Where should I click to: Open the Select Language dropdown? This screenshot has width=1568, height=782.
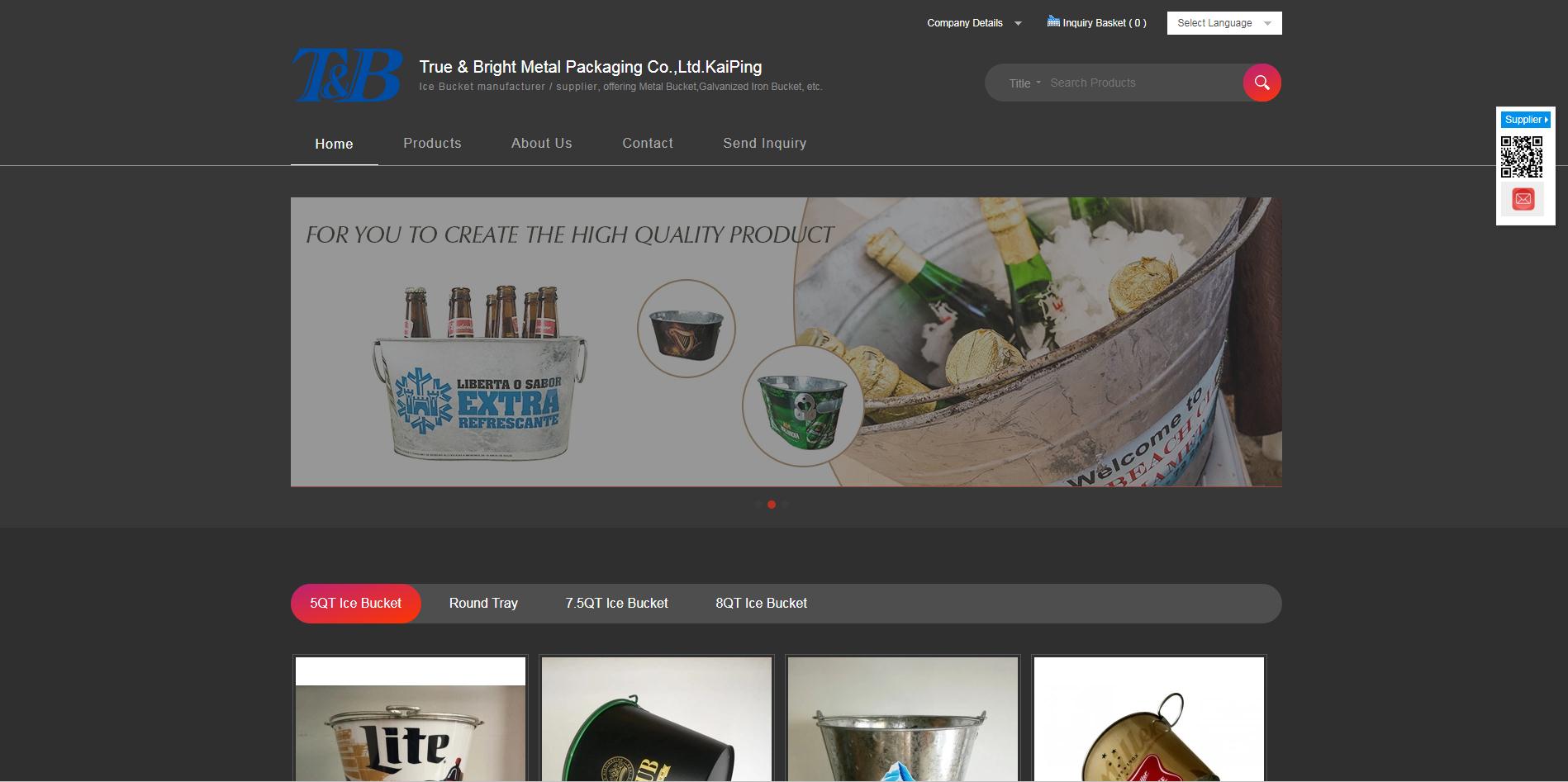point(1224,23)
